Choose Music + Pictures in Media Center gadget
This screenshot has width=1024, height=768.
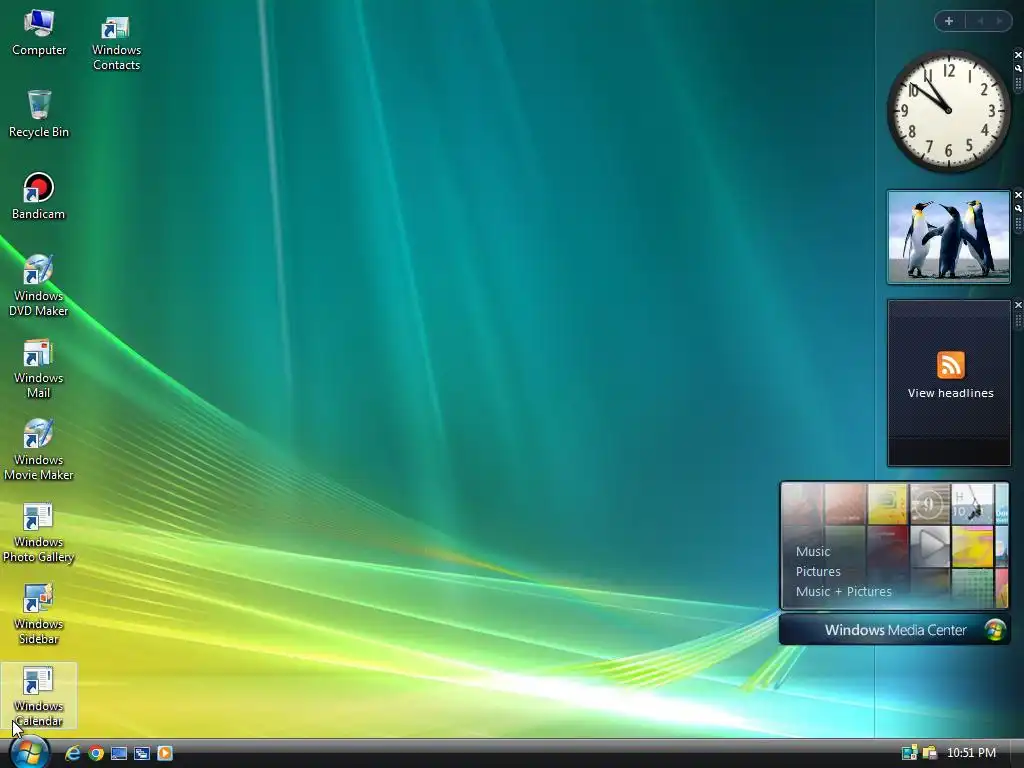844,591
